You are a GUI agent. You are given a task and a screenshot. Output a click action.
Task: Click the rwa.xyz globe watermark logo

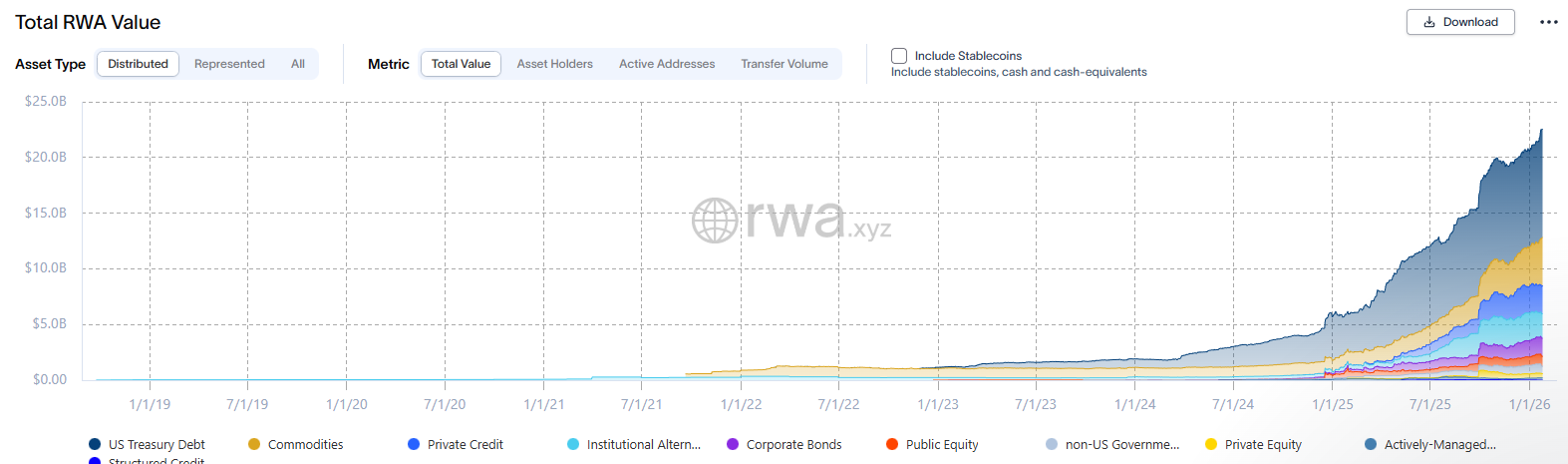click(x=715, y=221)
